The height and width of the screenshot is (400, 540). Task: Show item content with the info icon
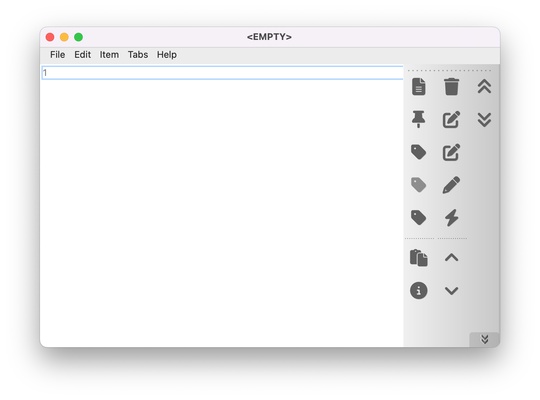[418, 290]
